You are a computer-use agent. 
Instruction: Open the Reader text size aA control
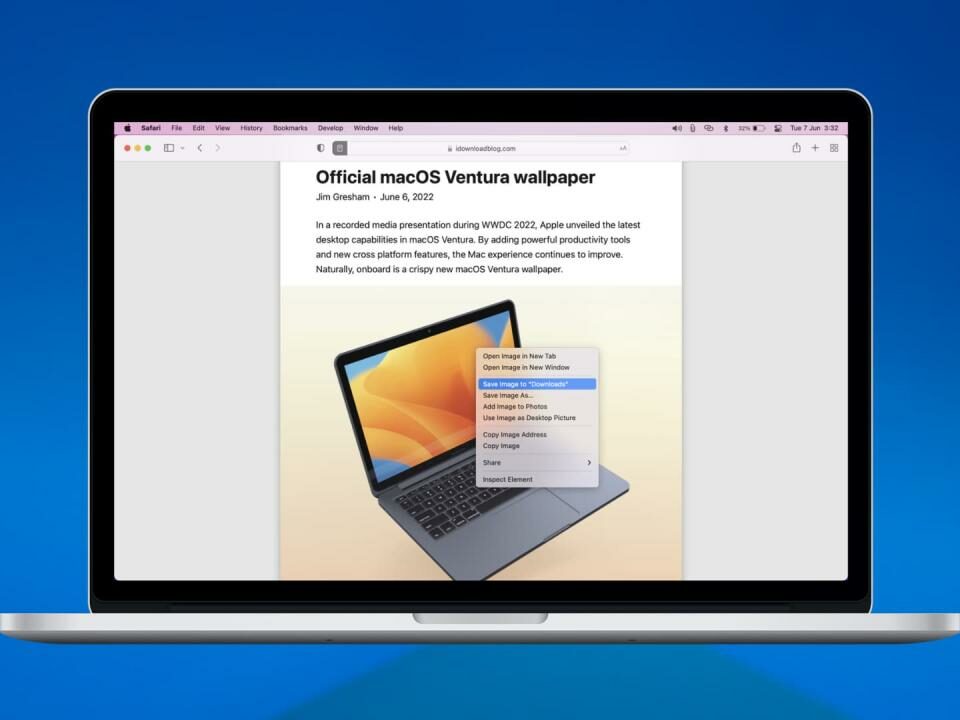point(623,148)
